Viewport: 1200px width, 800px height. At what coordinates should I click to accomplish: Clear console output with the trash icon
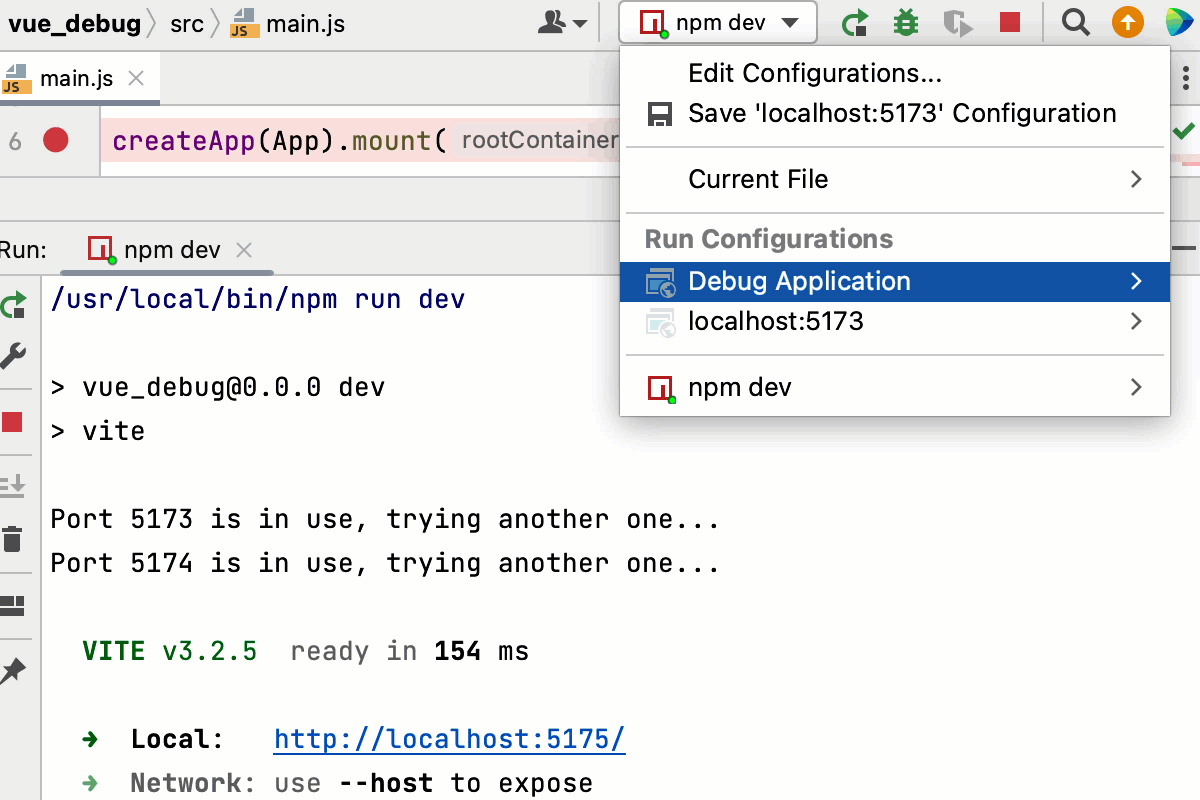coord(14,538)
